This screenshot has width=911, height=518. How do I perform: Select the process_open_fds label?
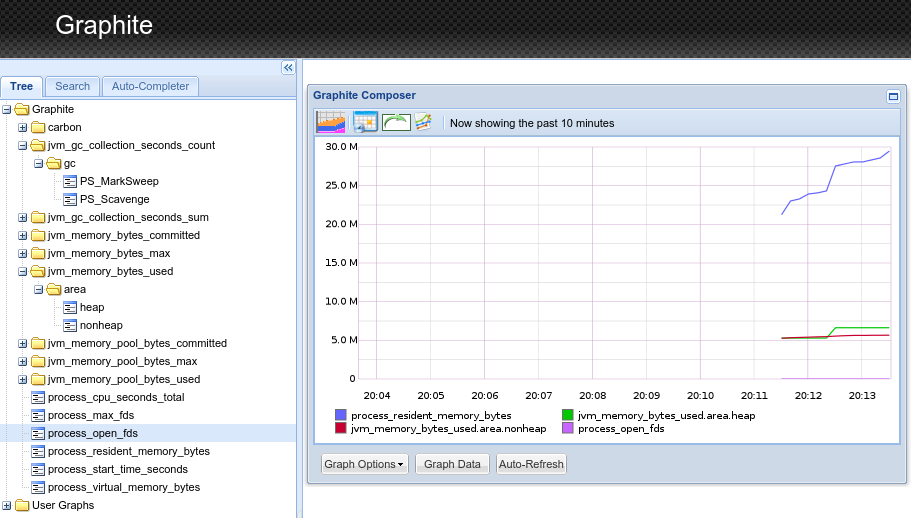pos(93,433)
